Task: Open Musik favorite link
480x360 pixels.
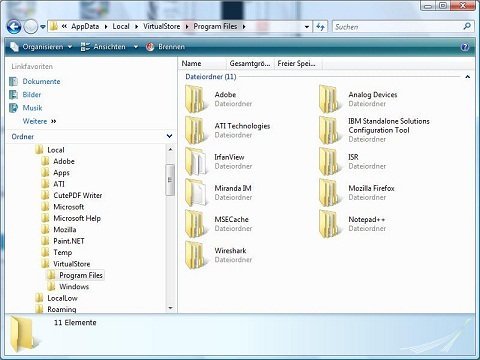Action: pyautogui.click(x=32, y=108)
